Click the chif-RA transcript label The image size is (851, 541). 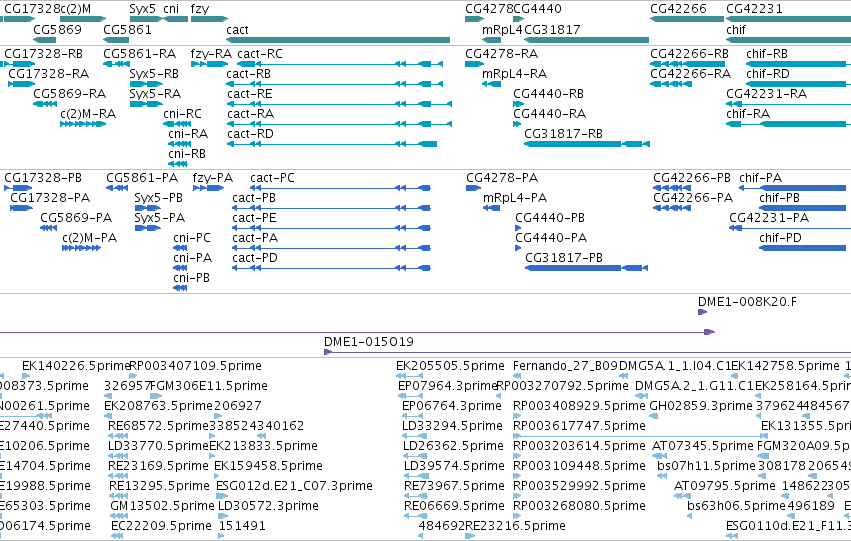(748, 114)
